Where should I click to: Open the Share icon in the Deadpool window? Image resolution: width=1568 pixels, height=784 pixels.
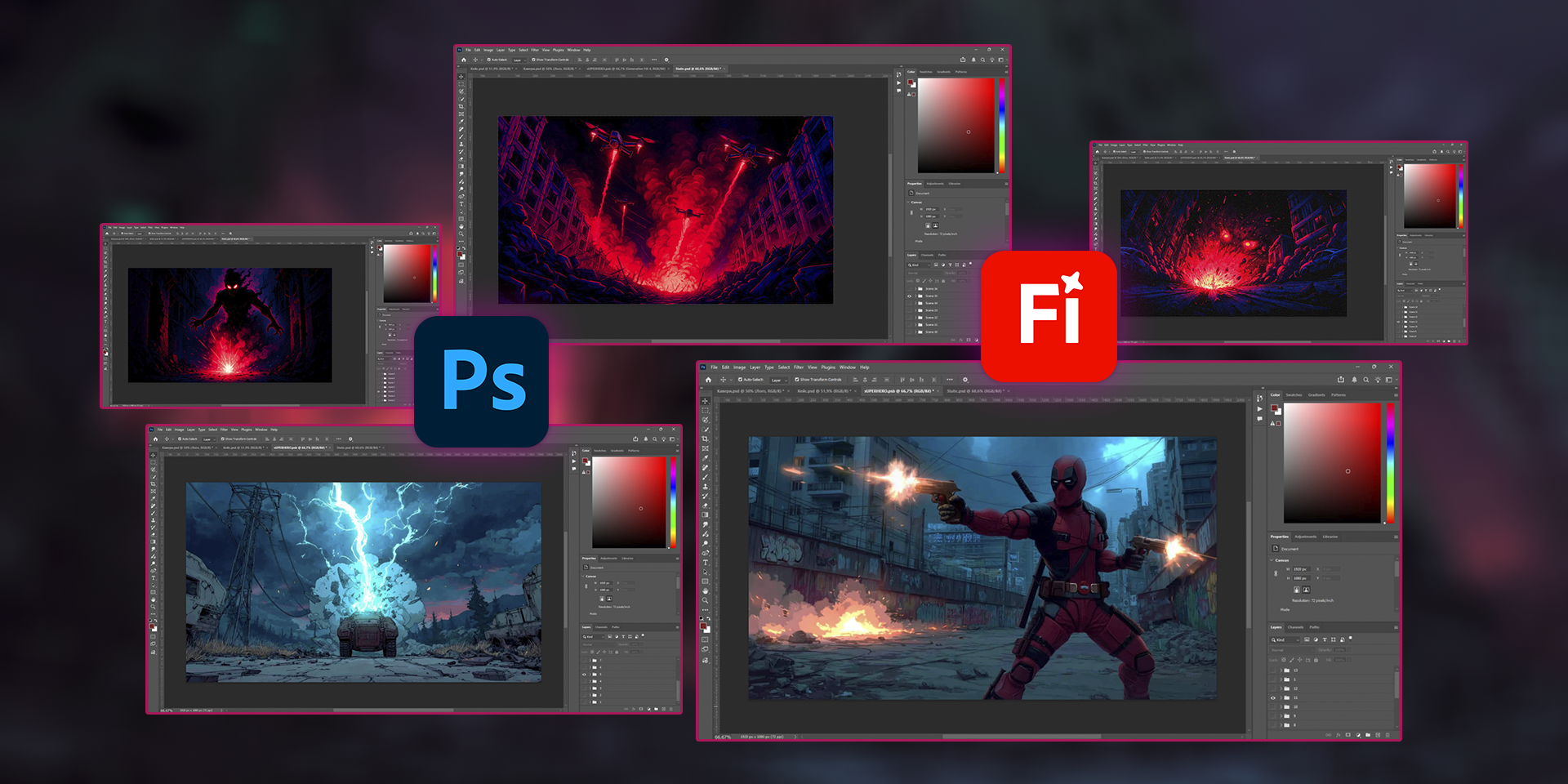click(1340, 380)
